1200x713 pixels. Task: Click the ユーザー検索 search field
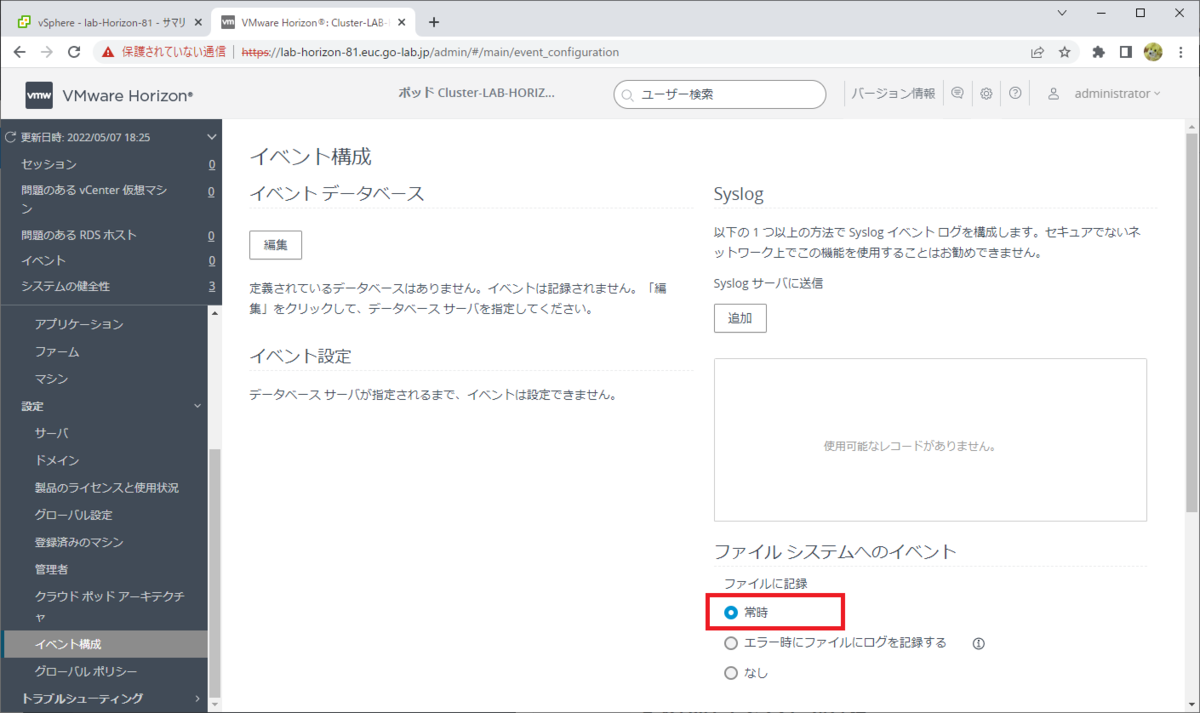[720, 94]
